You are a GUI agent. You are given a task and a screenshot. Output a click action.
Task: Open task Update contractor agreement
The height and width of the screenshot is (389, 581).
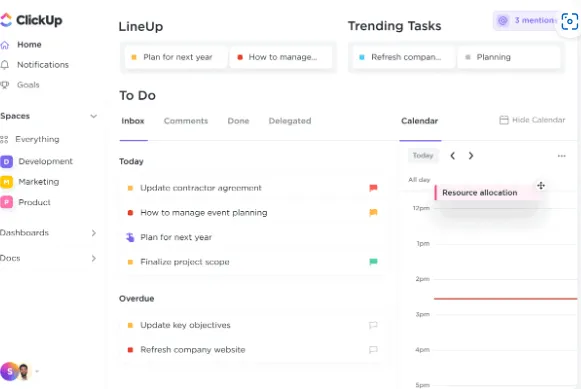coord(200,188)
